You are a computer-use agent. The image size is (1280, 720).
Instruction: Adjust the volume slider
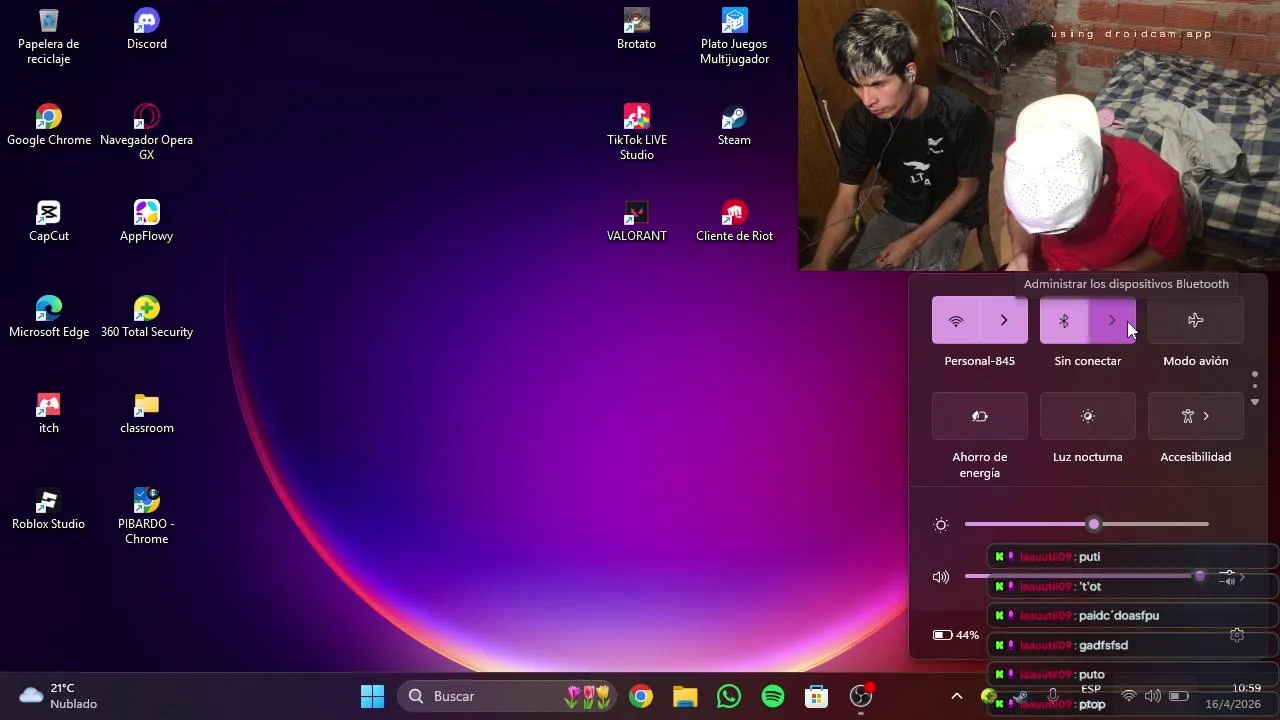tap(1087, 577)
